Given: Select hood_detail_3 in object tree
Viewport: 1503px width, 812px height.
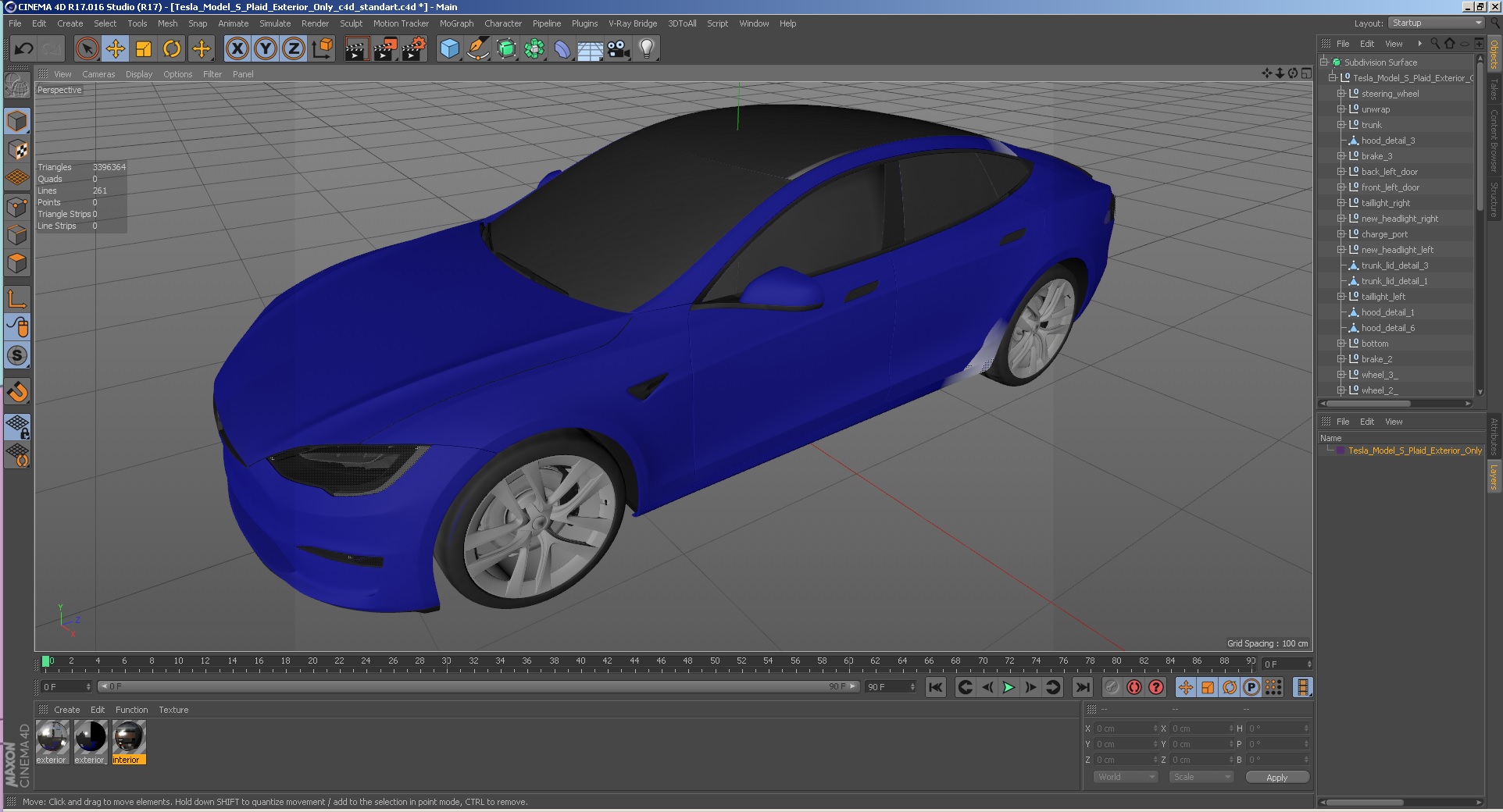Looking at the screenshot, I should (1387, 141).
